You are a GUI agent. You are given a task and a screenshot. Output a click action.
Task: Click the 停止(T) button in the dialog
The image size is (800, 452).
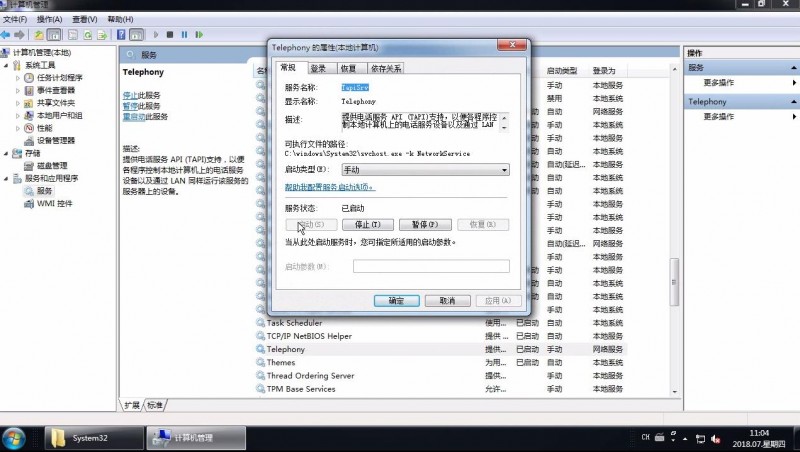[368, 224]
